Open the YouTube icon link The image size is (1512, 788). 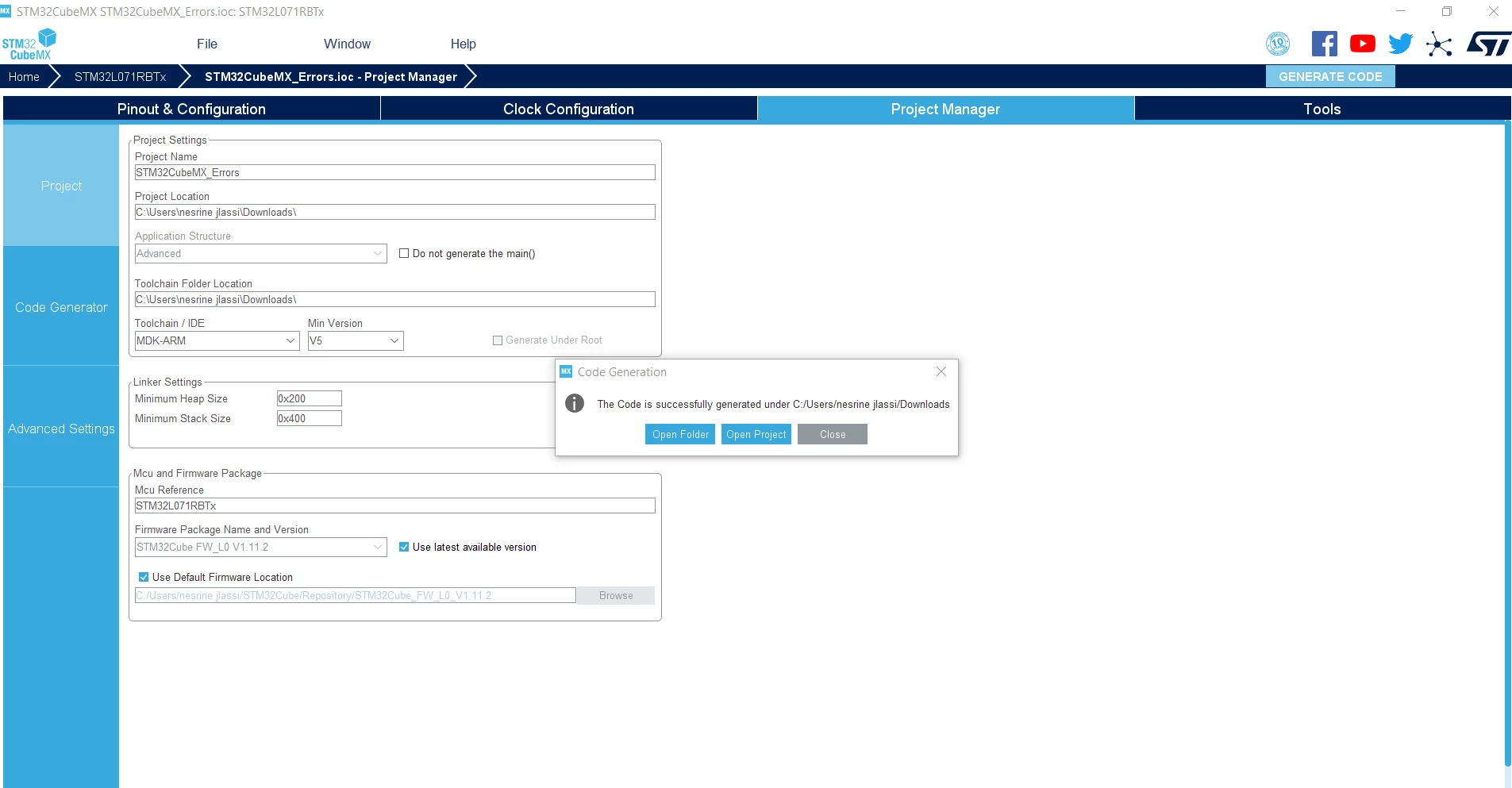pos(1363,44)
